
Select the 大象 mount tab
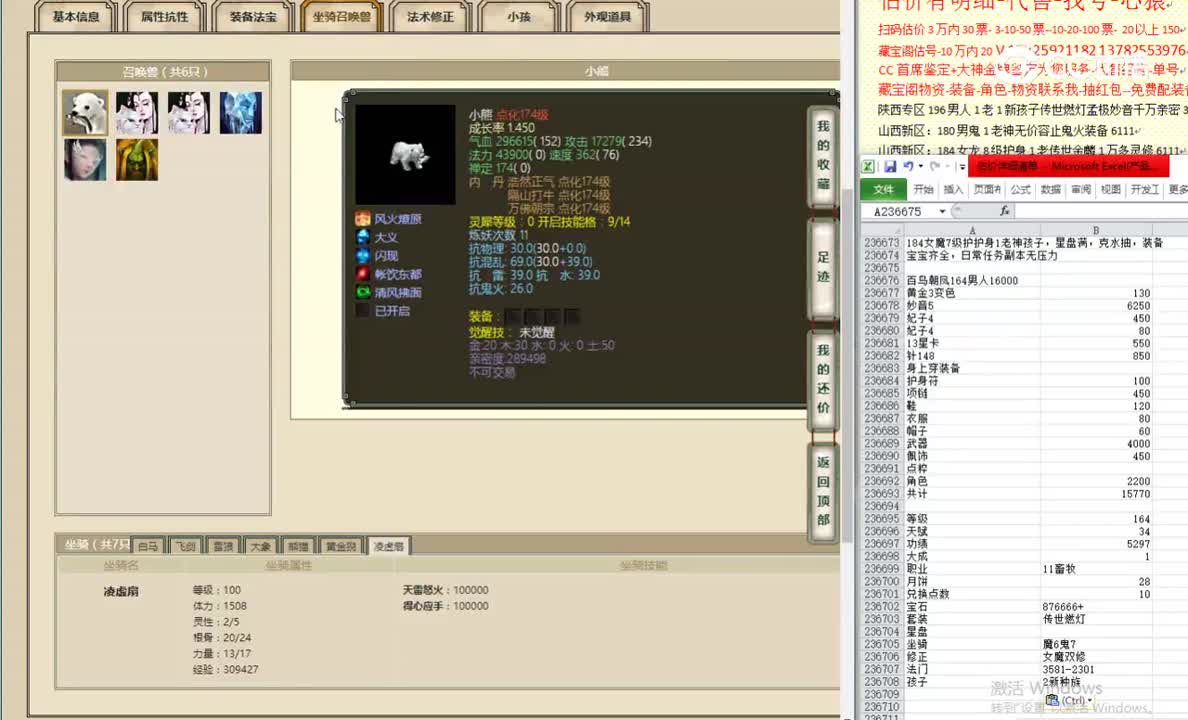pos(261,546)
